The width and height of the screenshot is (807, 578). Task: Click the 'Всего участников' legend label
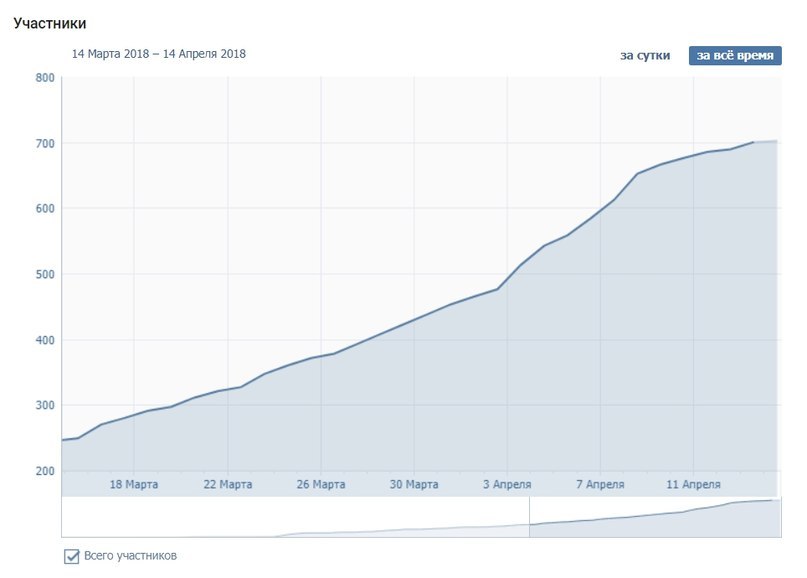(130, 556)
